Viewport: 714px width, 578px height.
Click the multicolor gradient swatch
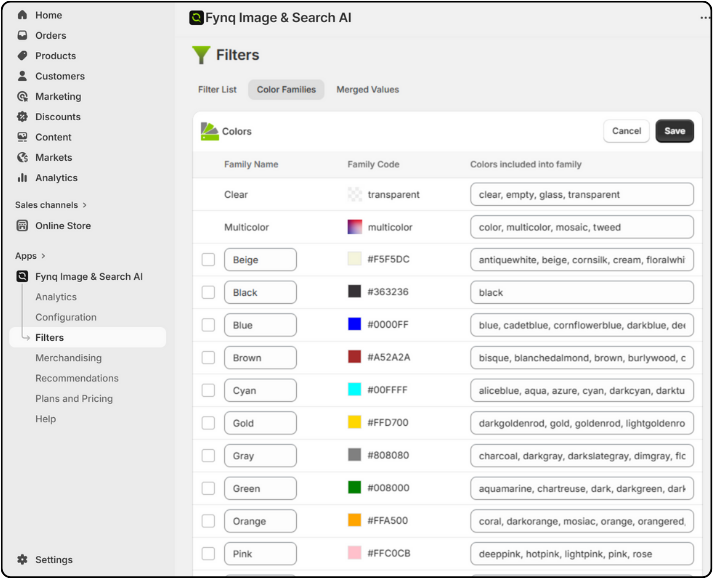click(355, 227)
